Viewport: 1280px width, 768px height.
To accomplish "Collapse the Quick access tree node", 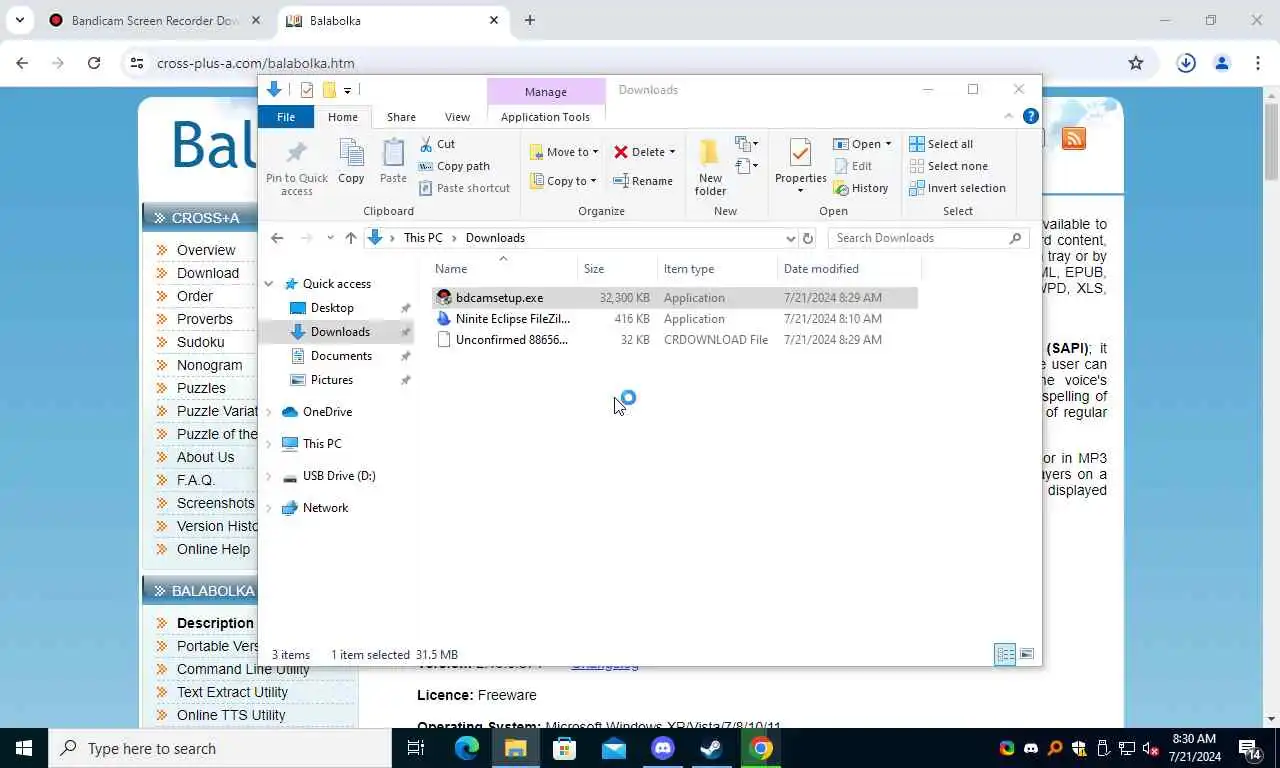I will [x=268, y=284].
